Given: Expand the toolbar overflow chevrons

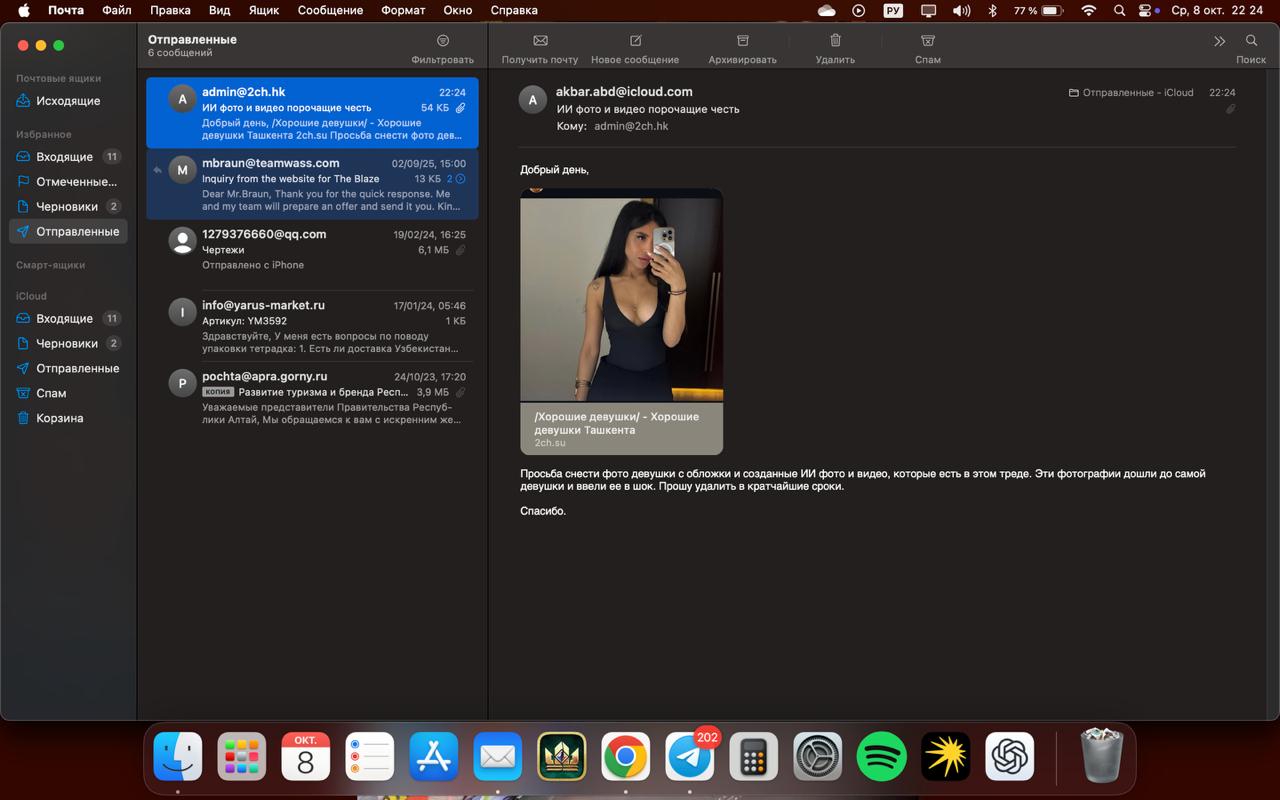Looking at the screenshot, I should [1219, 41].
